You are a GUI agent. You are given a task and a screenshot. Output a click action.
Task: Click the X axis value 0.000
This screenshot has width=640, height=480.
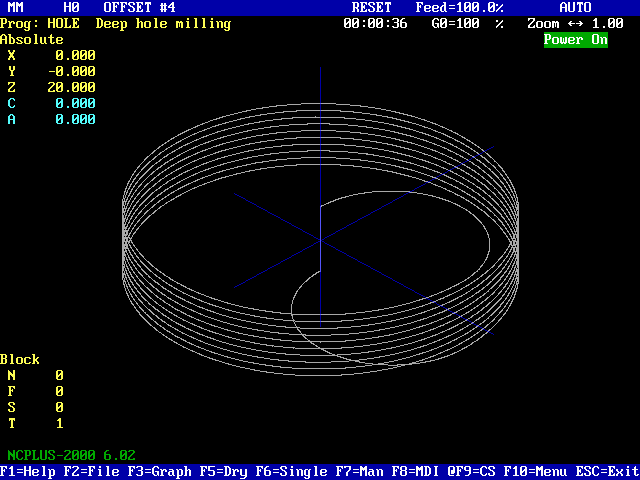[76, 56]
